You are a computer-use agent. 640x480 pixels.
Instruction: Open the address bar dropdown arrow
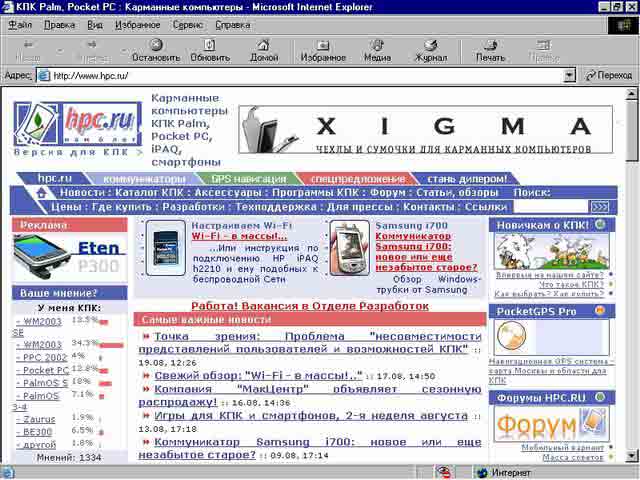[569, 76]
